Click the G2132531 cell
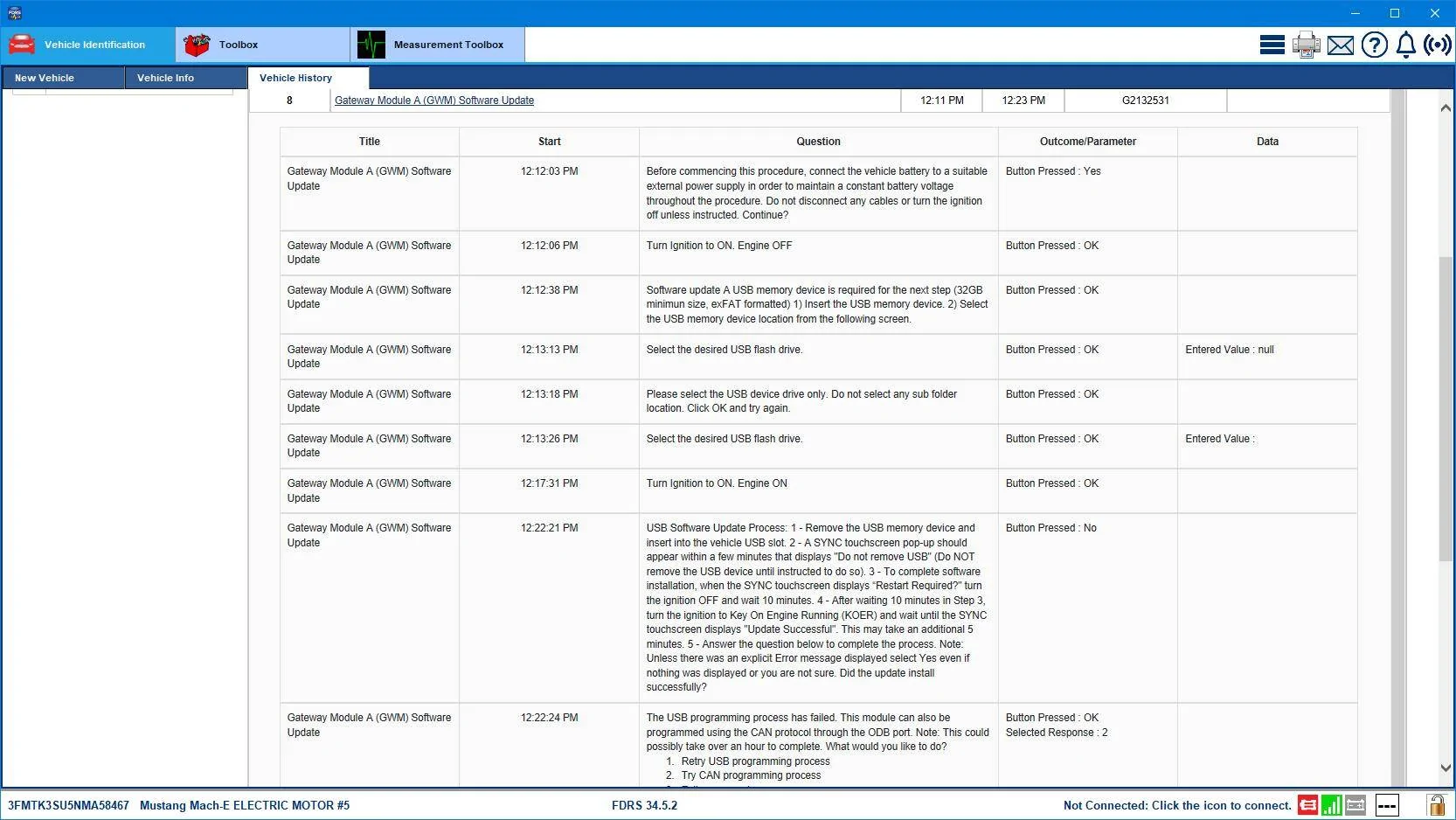The width and height of the screenshot is (1456, 820). coord(1146,101)
